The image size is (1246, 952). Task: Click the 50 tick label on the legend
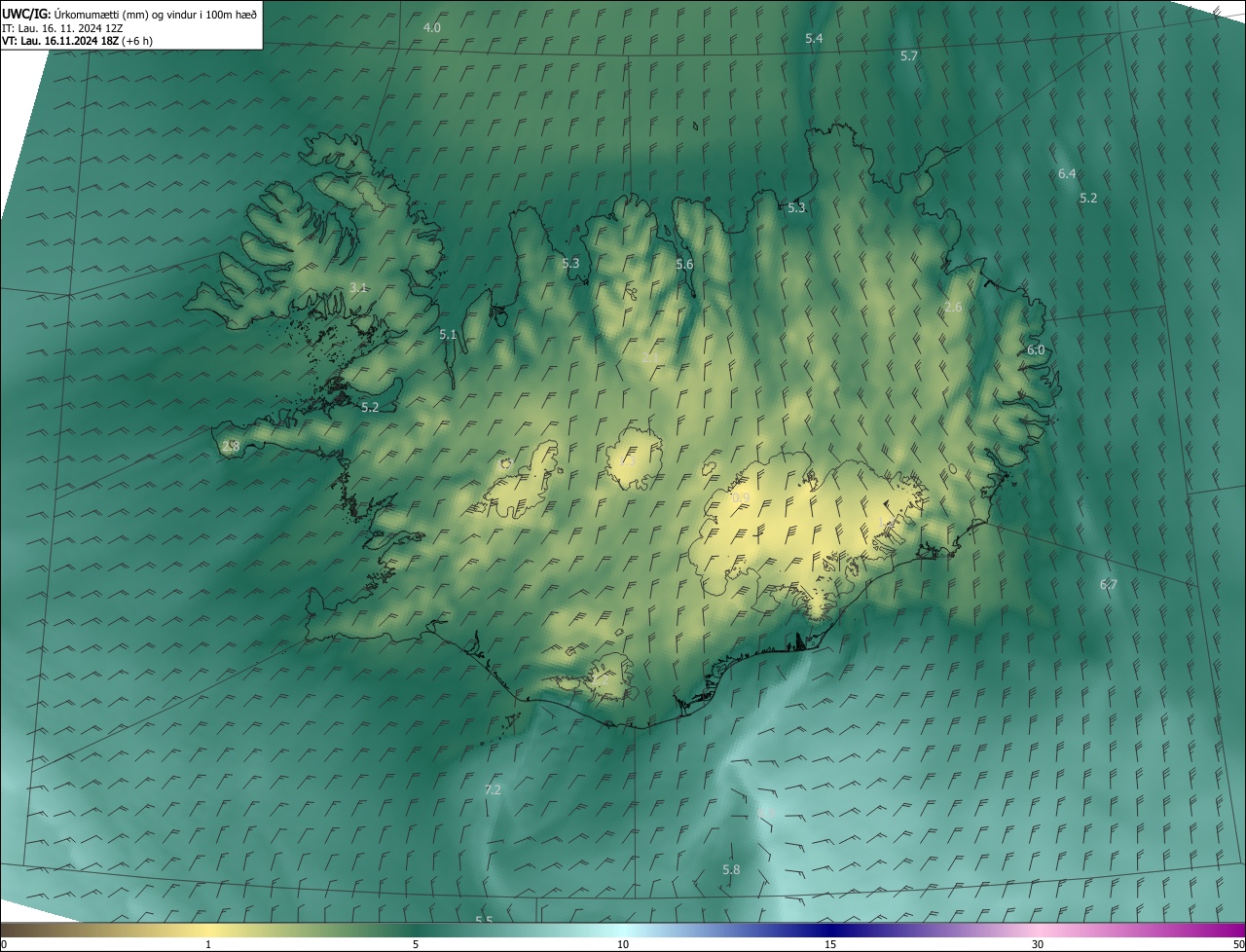pyautogui.click(x=1238, y=944)
